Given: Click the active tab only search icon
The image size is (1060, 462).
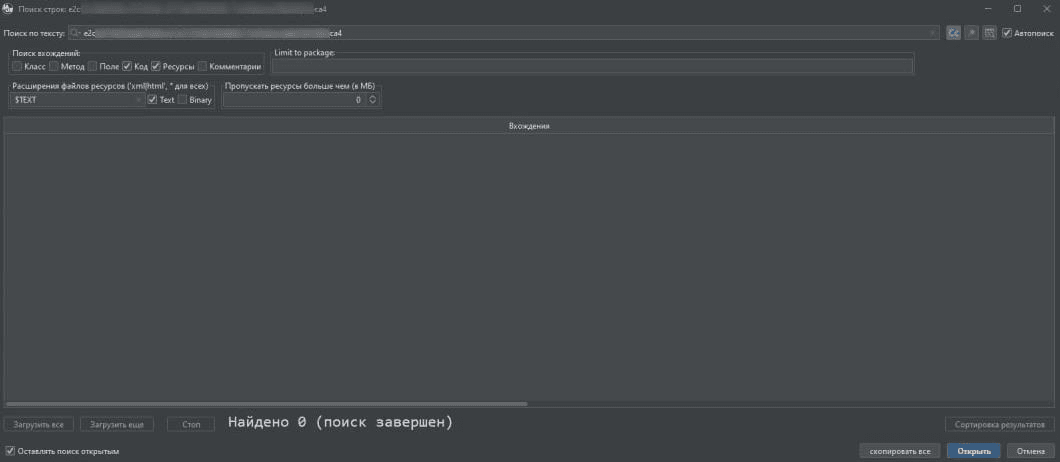Looking at the screenshot, I should click(989, 33).
